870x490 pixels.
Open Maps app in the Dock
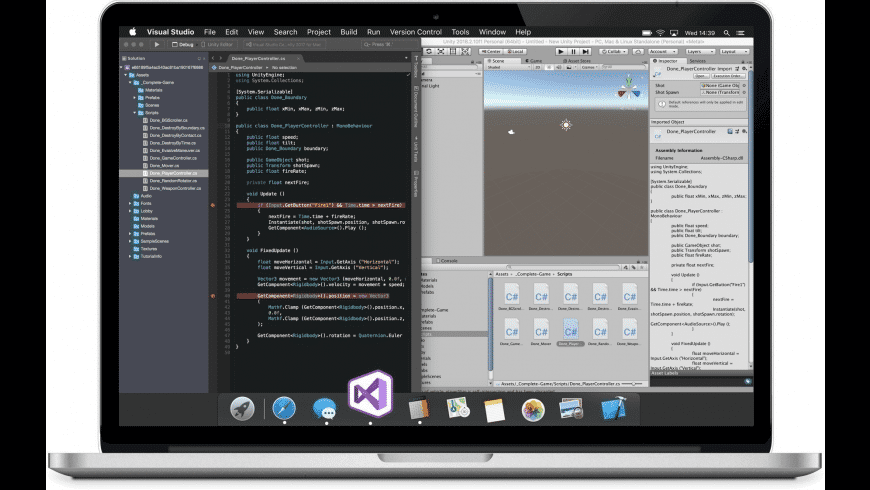[458, 409]
